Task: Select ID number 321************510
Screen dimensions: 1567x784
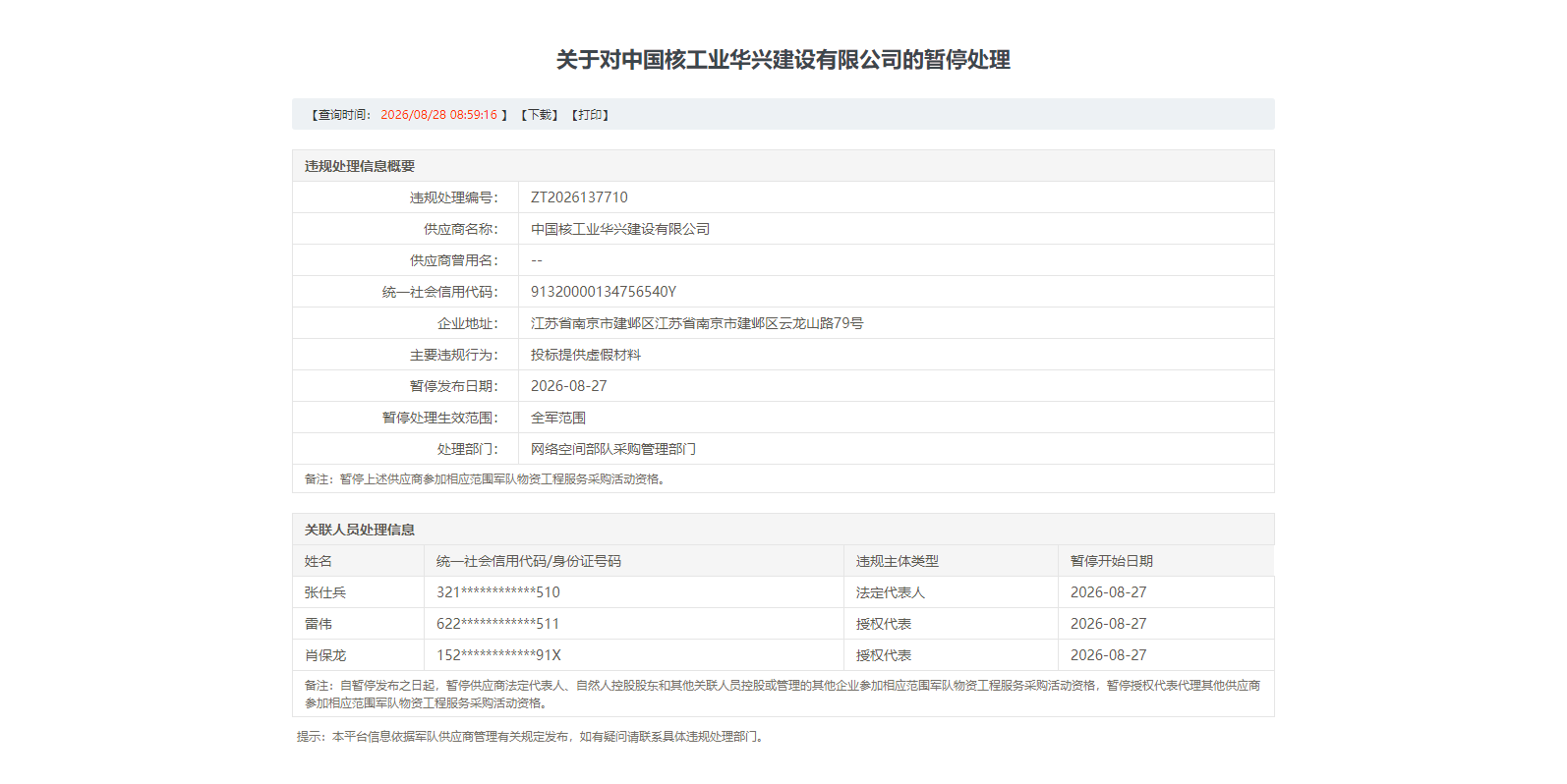Action: coord(498,592)
